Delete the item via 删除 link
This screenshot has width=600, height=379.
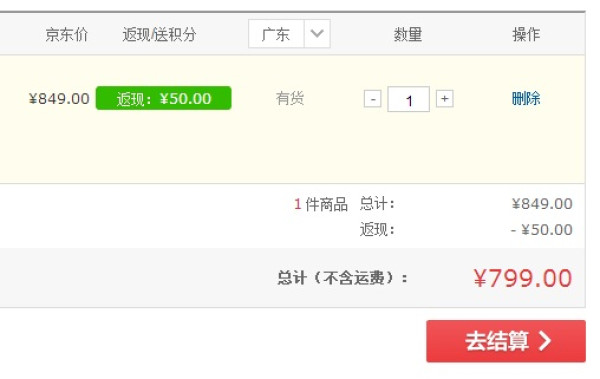[526, 98]
